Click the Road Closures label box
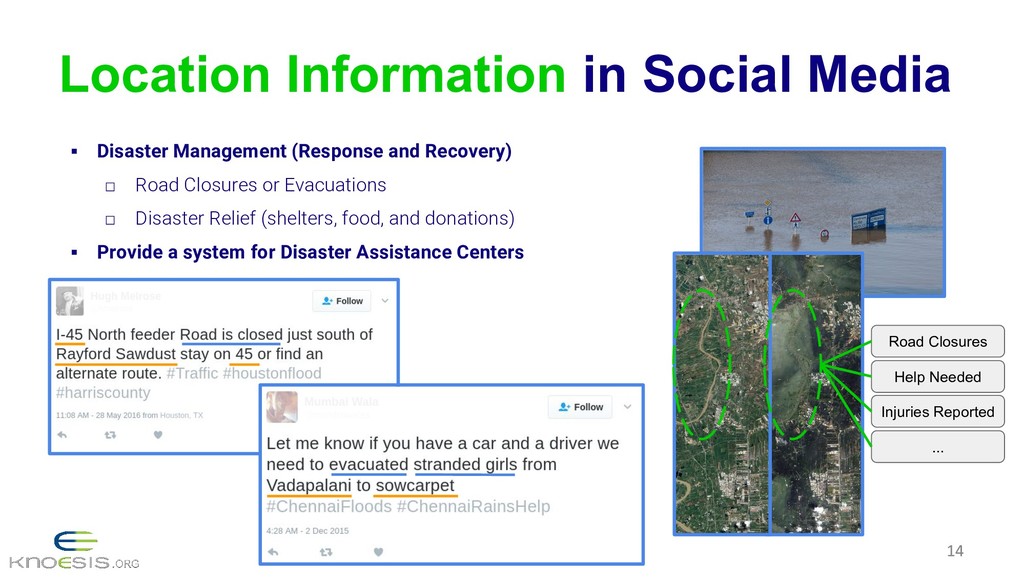The height and width of the screenshot is (577, 1024). point(937,341)
